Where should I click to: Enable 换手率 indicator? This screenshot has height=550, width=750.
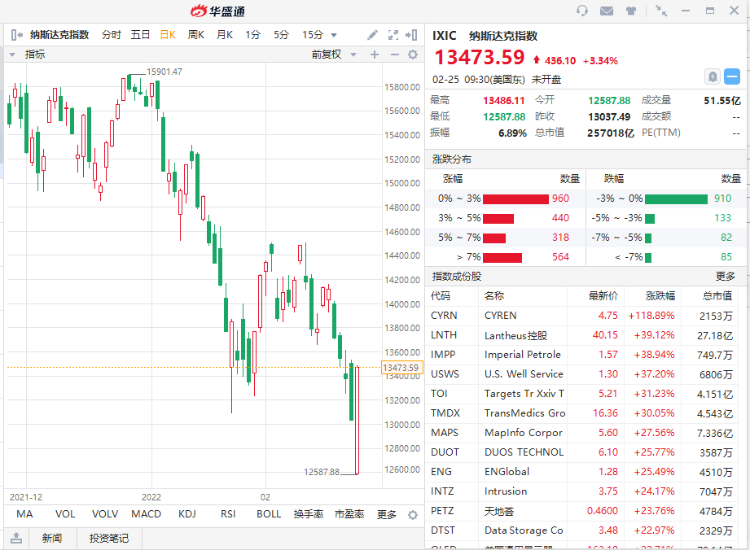[x=309, y=514]
